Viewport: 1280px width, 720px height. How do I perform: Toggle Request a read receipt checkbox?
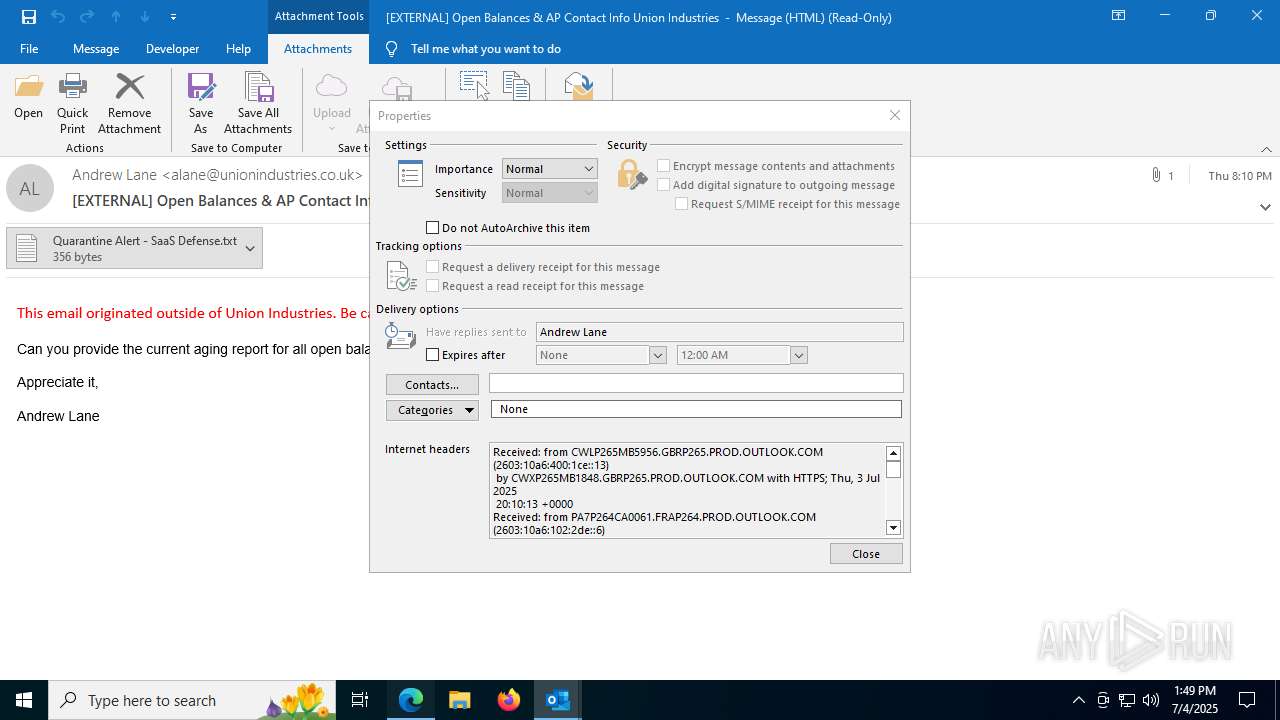(x=433, y=286)
